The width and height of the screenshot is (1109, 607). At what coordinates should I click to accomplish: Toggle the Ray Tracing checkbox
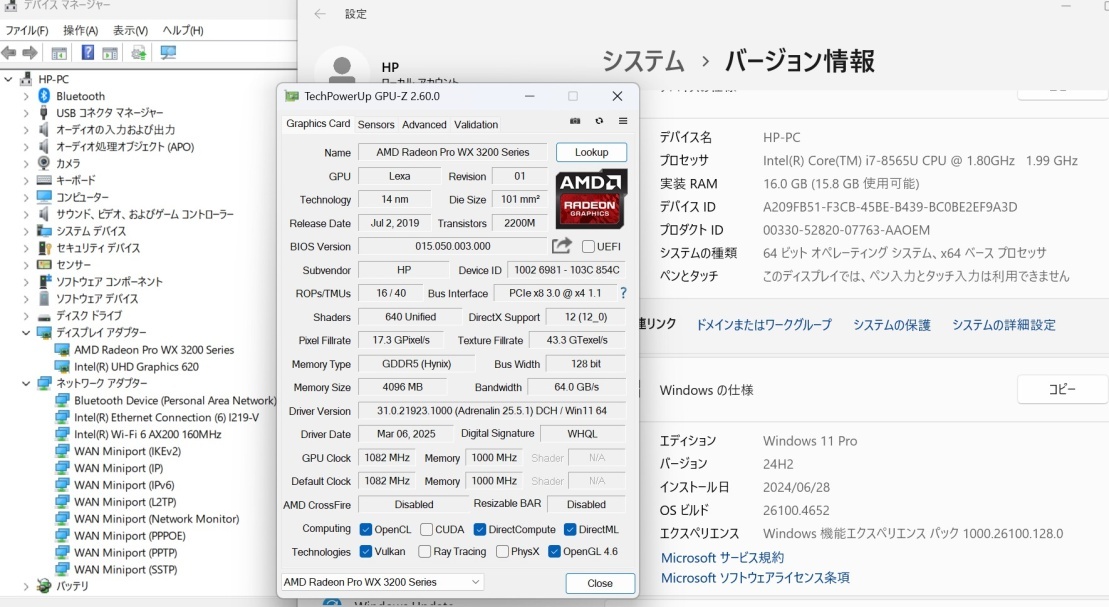coord(425,552)
